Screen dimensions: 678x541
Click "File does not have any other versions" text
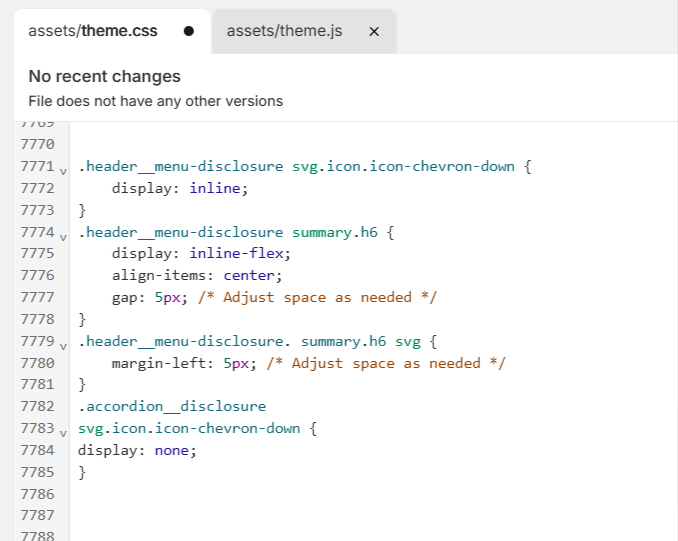point(155,101)
